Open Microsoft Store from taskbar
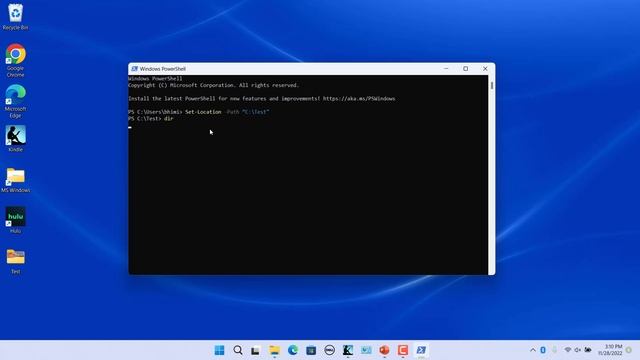The height and width of the screenshot is (360, 640). [x=311, y=350]
